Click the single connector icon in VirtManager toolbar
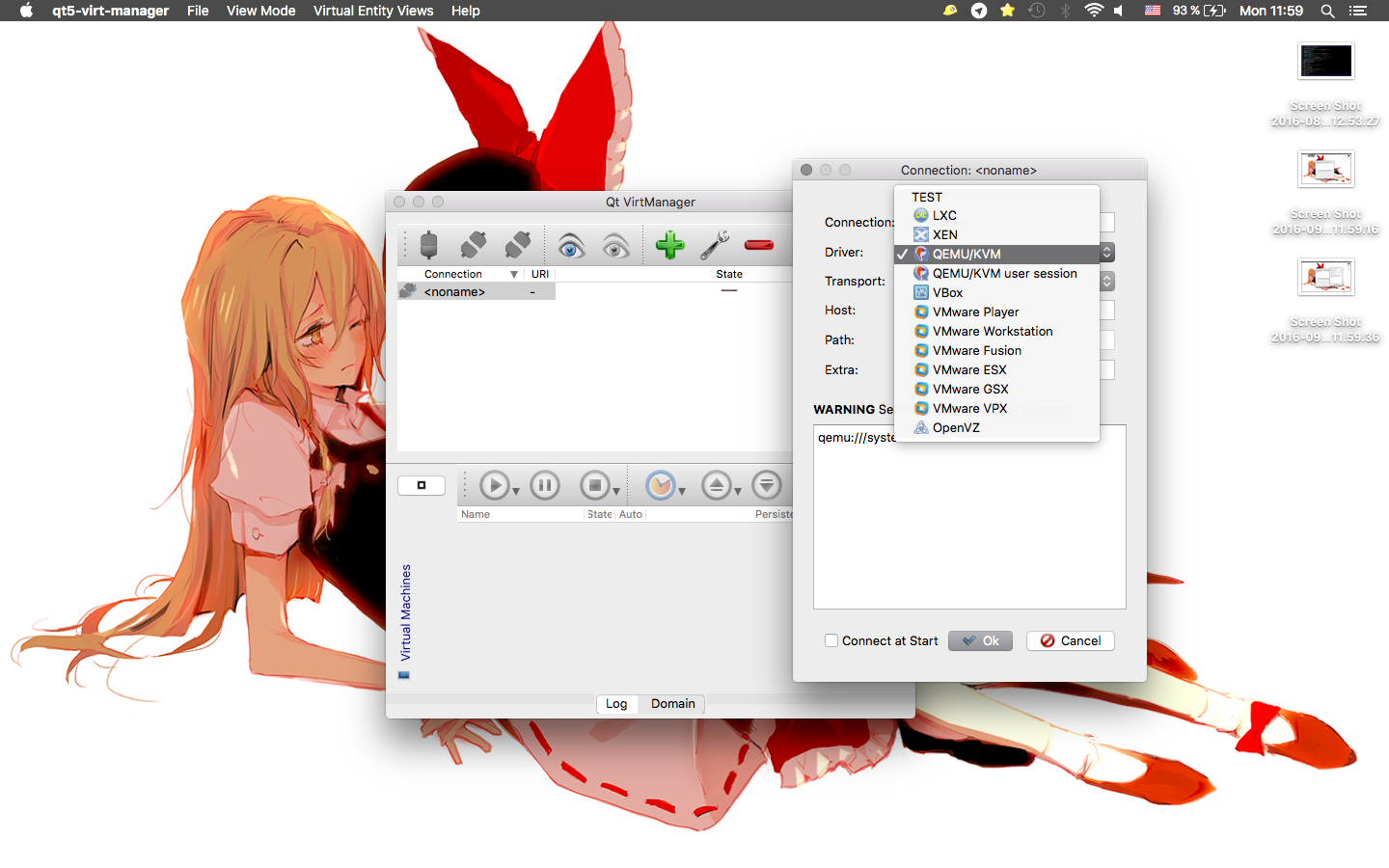Viewport: 1389px width, 868px height. pyautogui.click(x=429, y=245)
